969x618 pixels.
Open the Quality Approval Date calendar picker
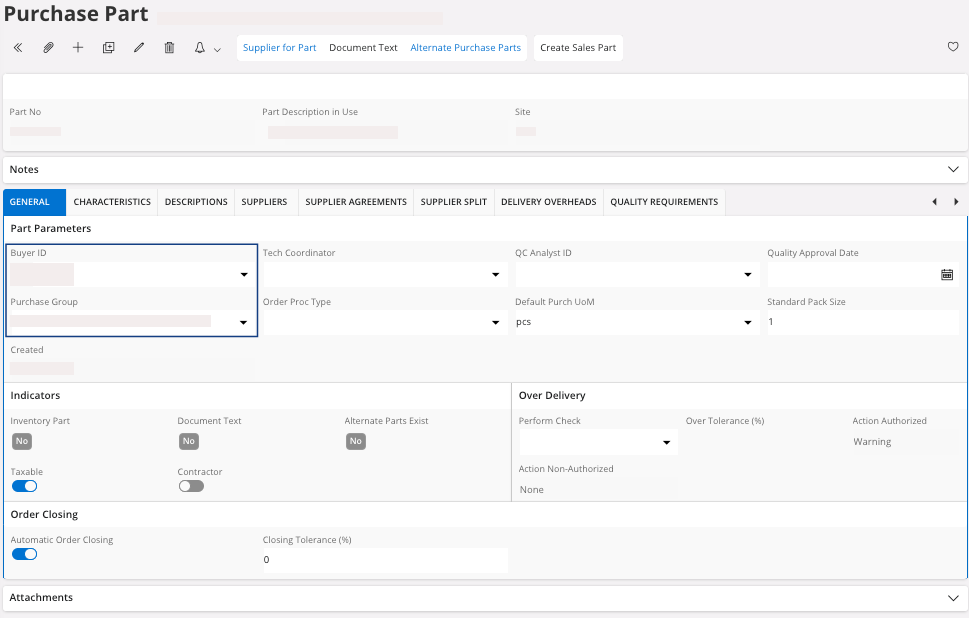pos(946,274)
